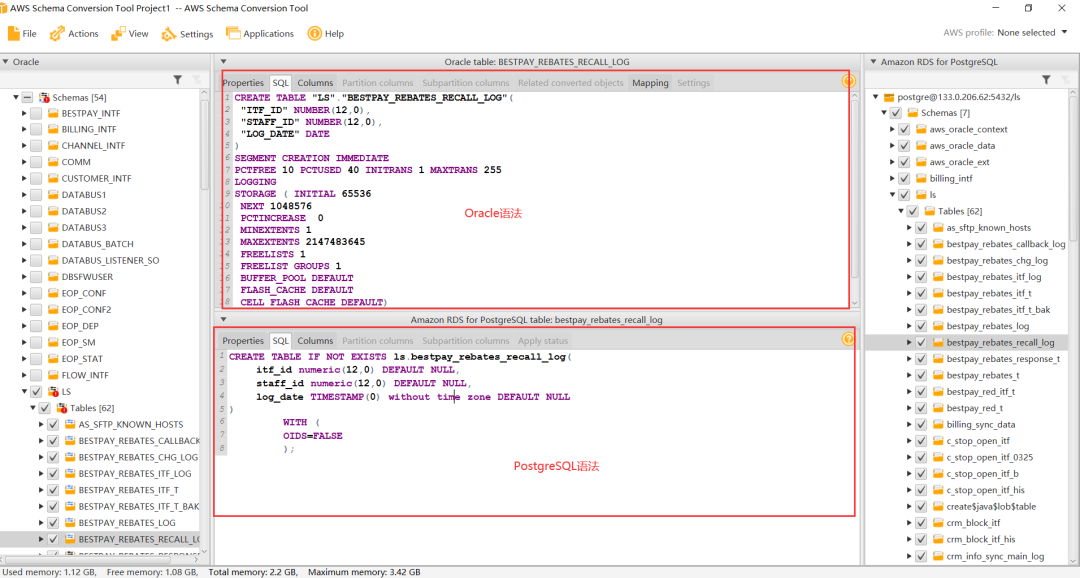1080x578 pixels.
Task: Click the Schemas [54] icon with the red warning
Action: [x=44, y=97]
